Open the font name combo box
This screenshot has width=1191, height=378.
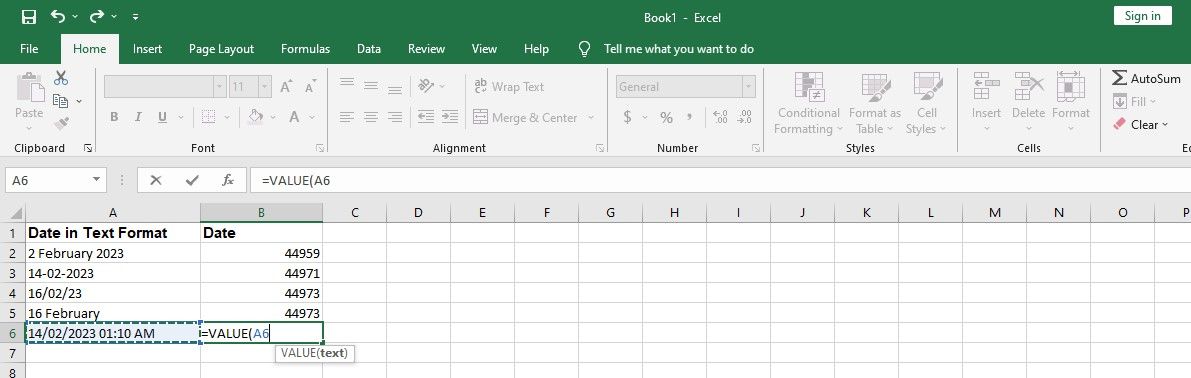point(165,87)
